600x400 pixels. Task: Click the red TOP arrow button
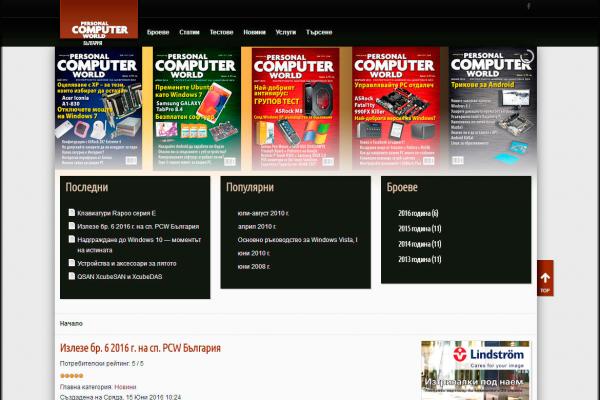(x=545, y=278)
